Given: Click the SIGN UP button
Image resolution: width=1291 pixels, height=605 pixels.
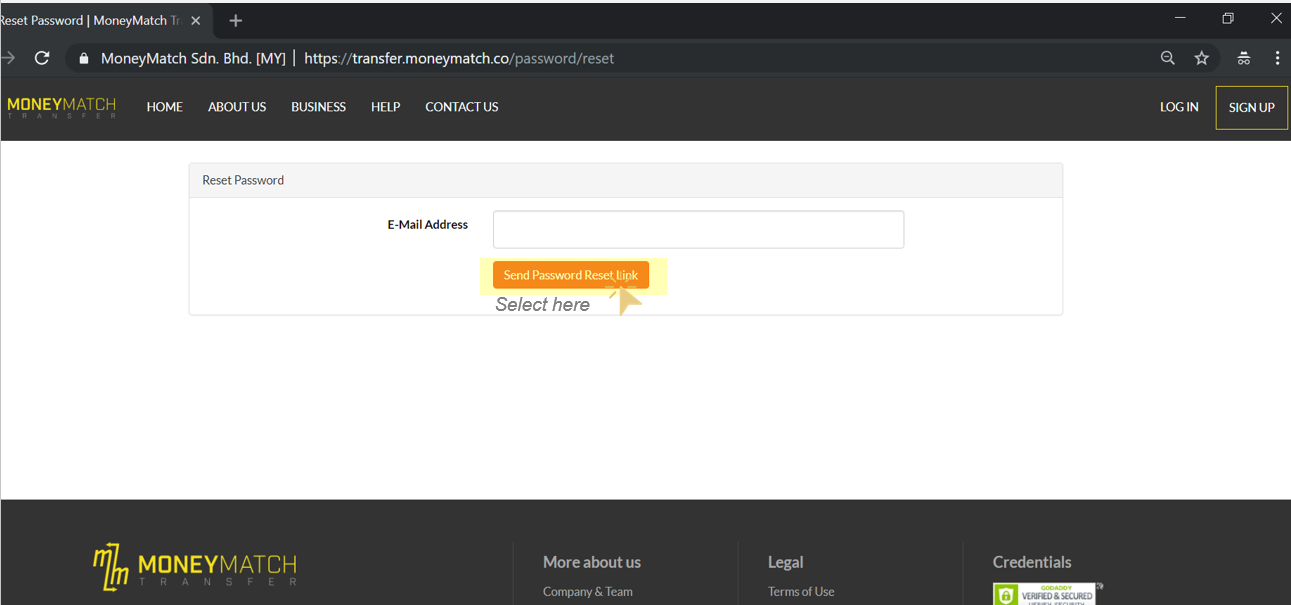Looking at the screenshot, I should (1251, 108).
